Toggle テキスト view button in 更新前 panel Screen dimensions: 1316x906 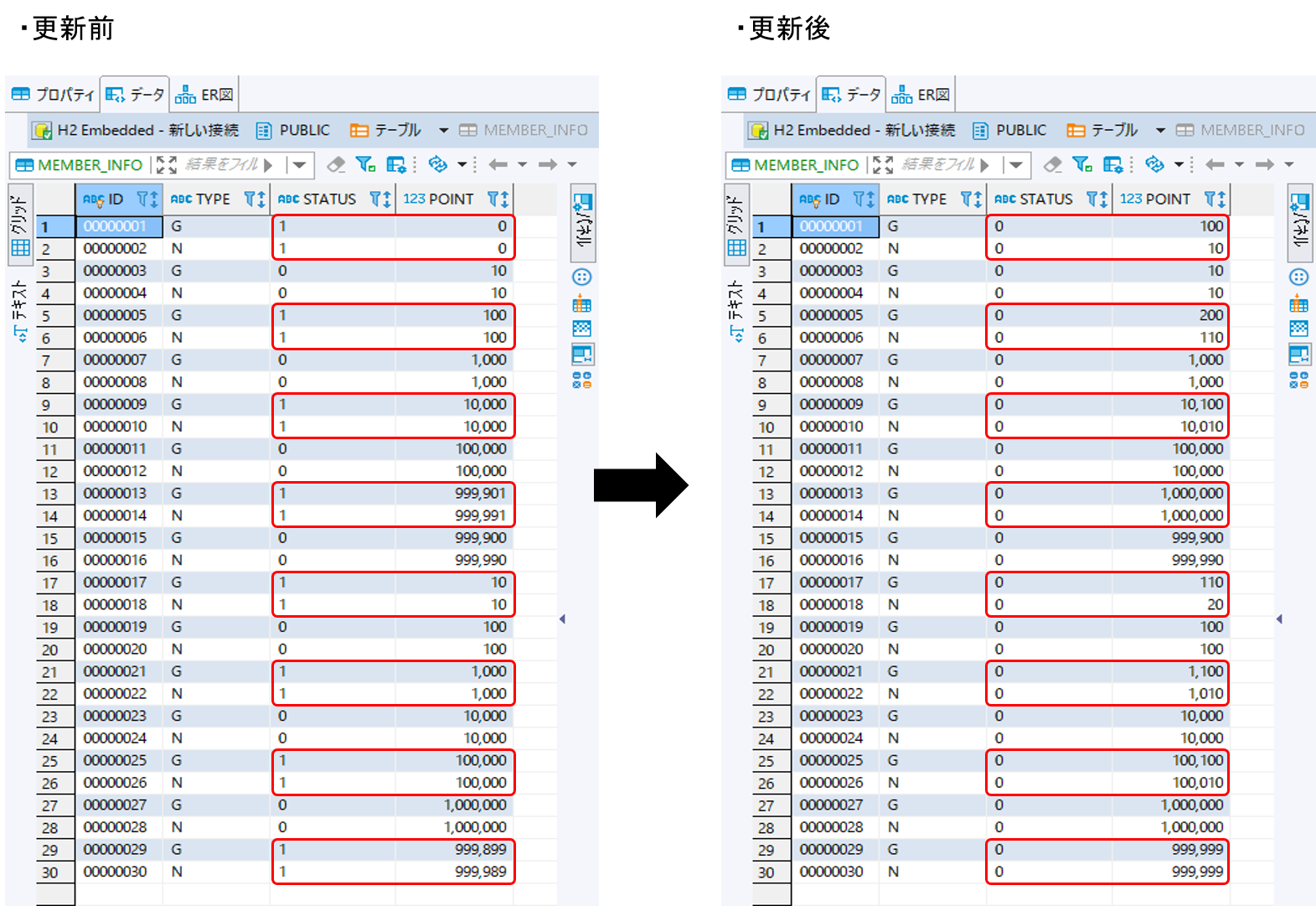20,312
